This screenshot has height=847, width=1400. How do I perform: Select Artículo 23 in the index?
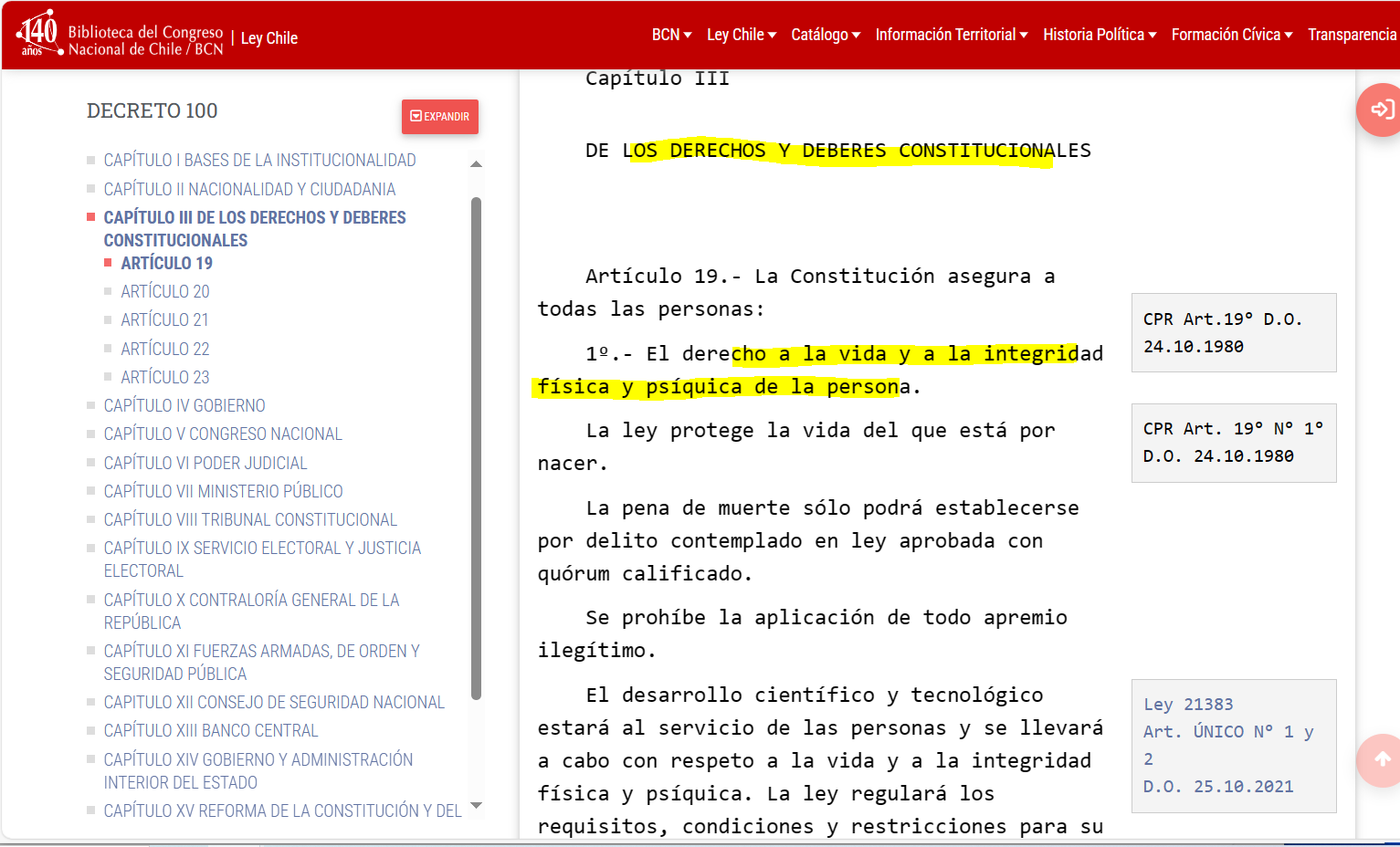[165, 377]
